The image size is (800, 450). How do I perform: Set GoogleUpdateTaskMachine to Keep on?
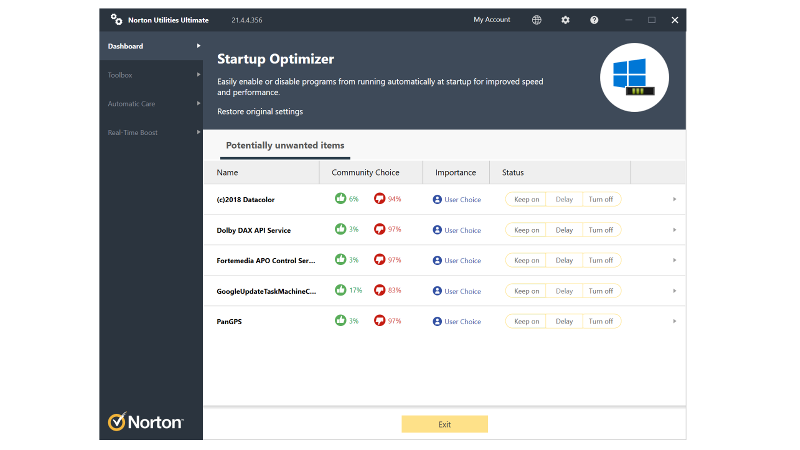(526, 291)
